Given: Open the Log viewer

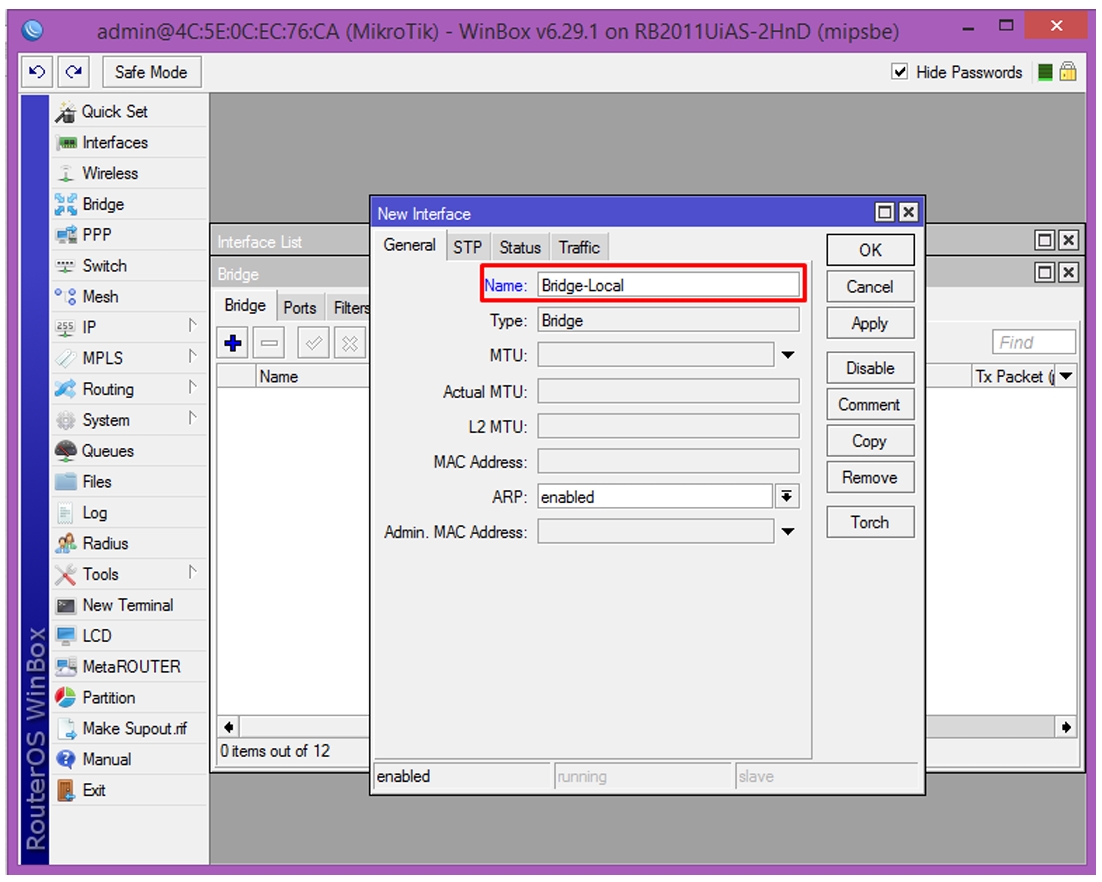Looking at the screenshot, I should coord(130,513).
